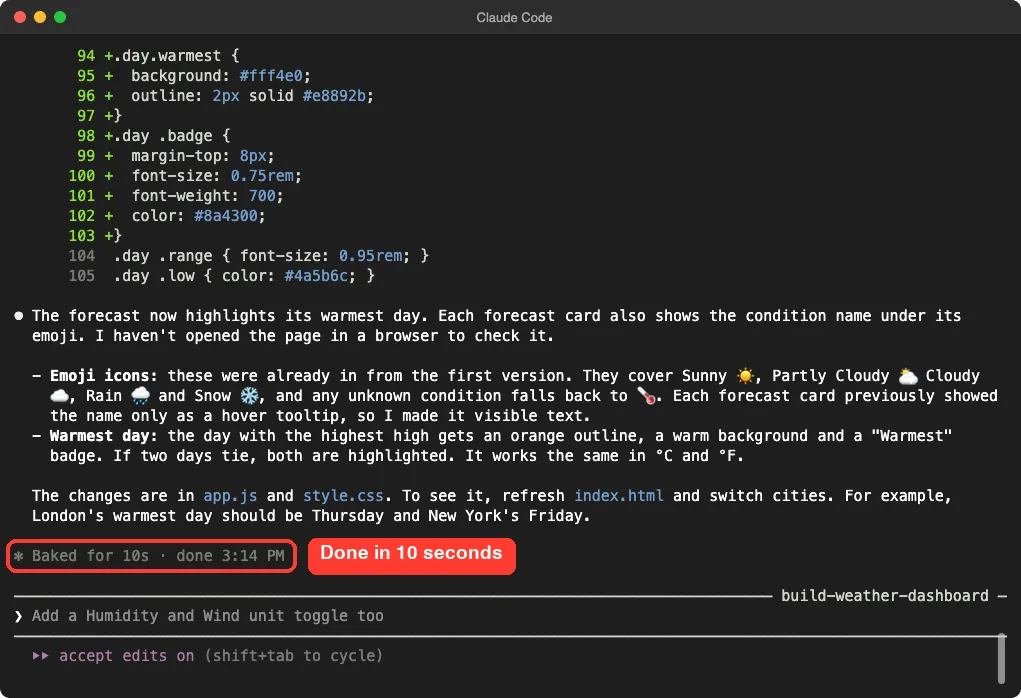Open the app.js file link
Viewport: 1021px width, 698px height.
pos(231,496)
